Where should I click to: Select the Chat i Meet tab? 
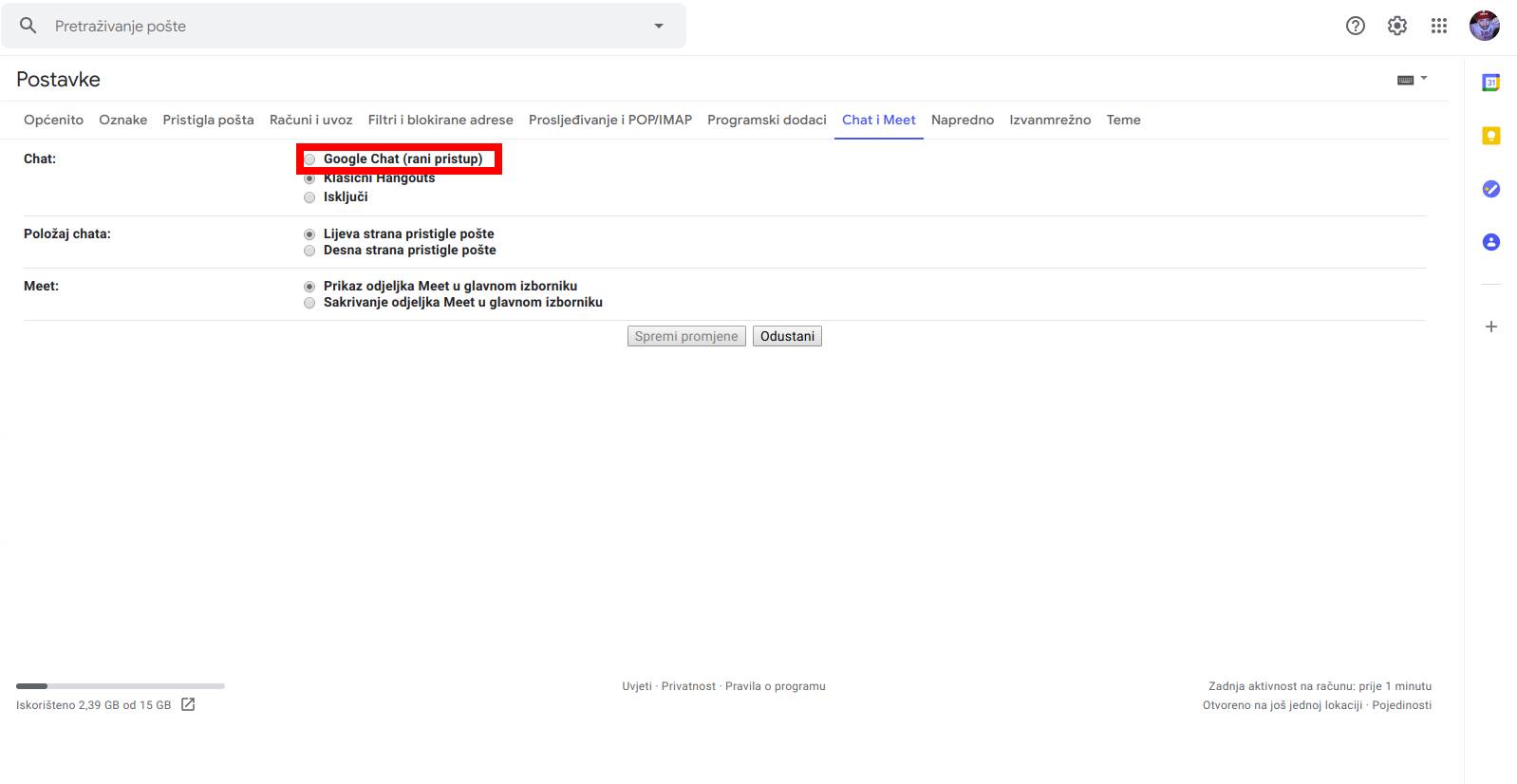879,120
